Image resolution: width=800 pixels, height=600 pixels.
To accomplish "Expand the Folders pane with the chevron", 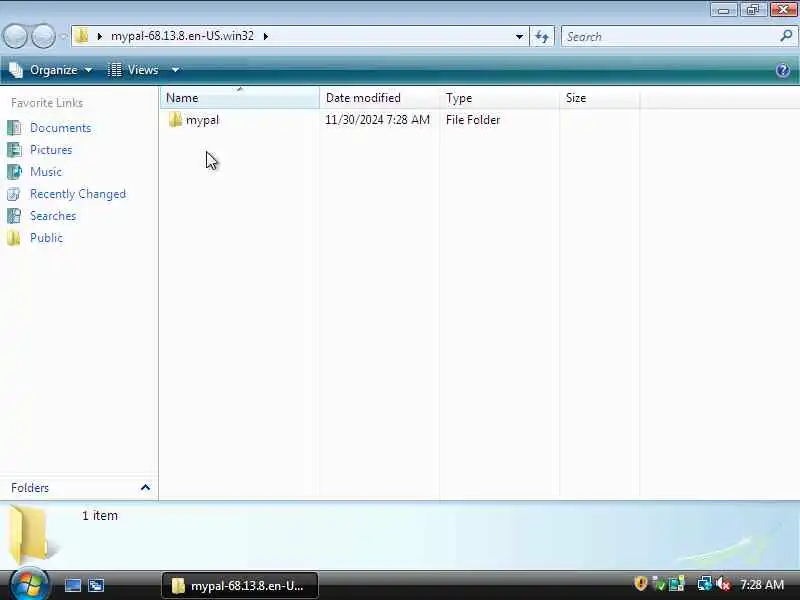I will (x=145, y=487).
